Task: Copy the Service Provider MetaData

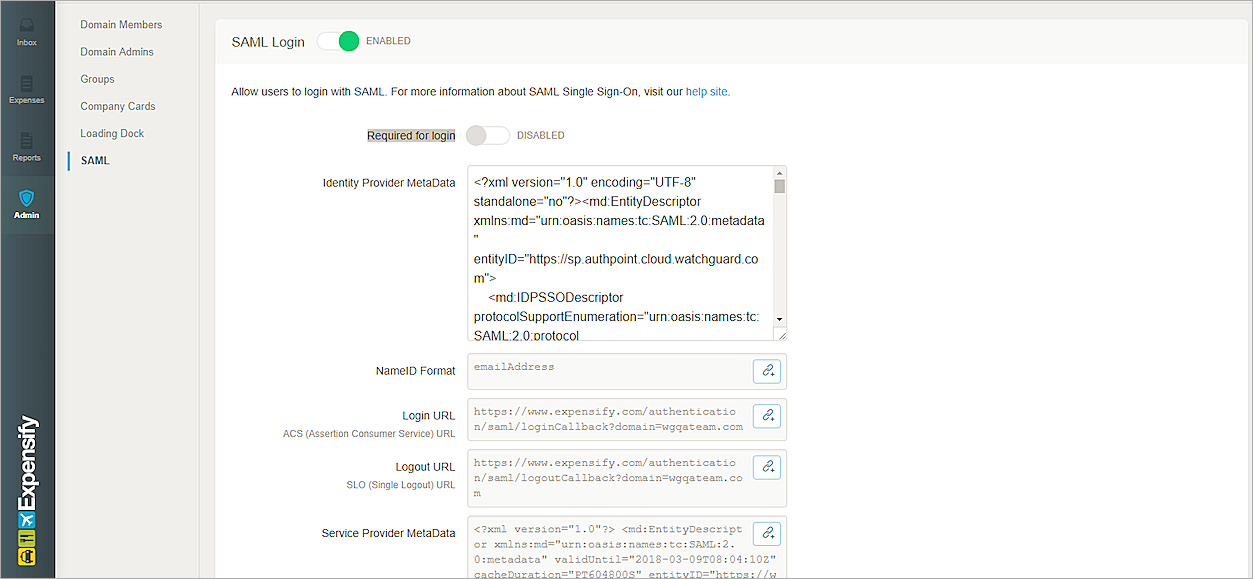Action: click(766, 533)
